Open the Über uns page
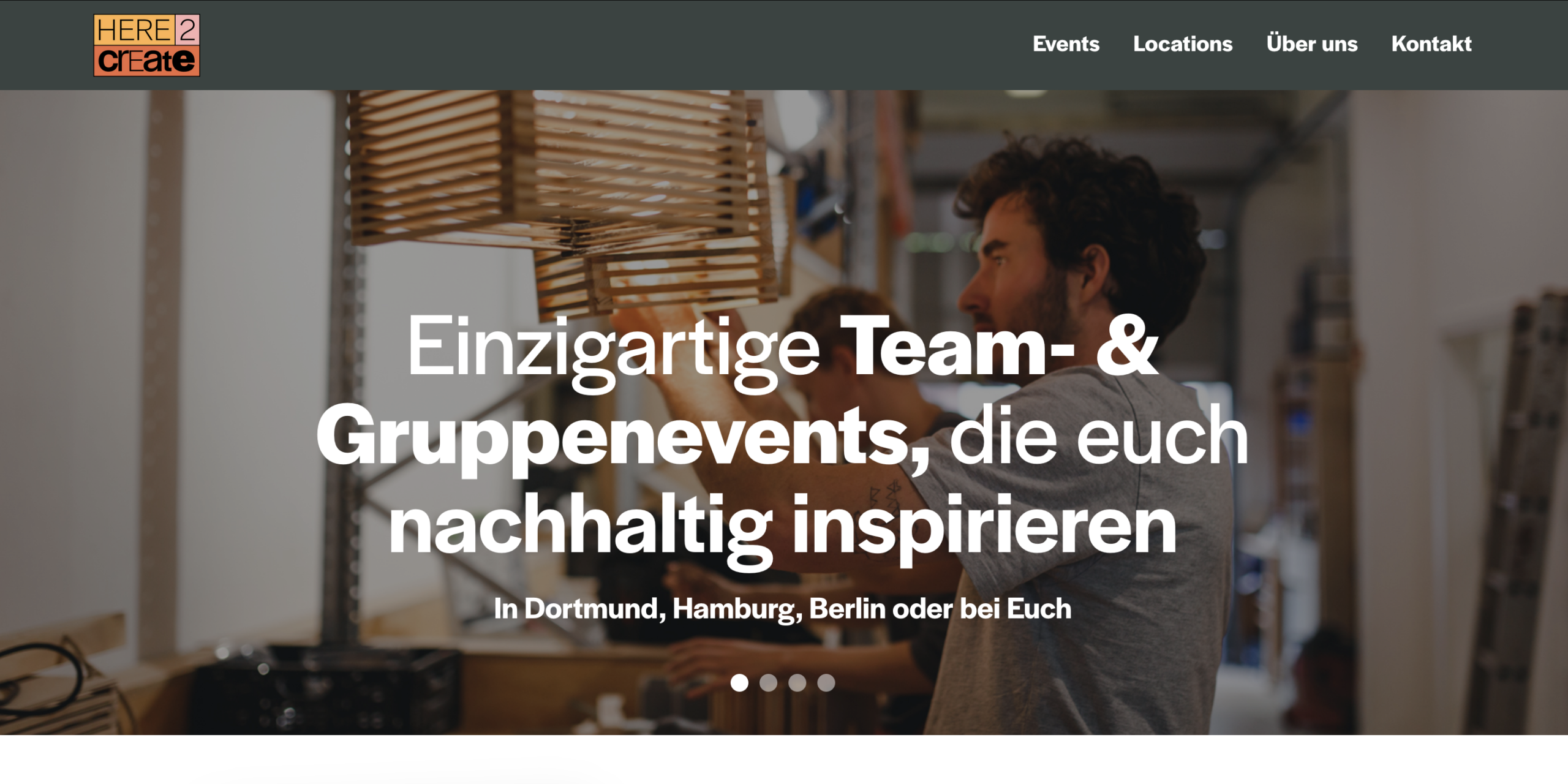Screen dimensions: 1568x784 click(x=1312, y=43)
